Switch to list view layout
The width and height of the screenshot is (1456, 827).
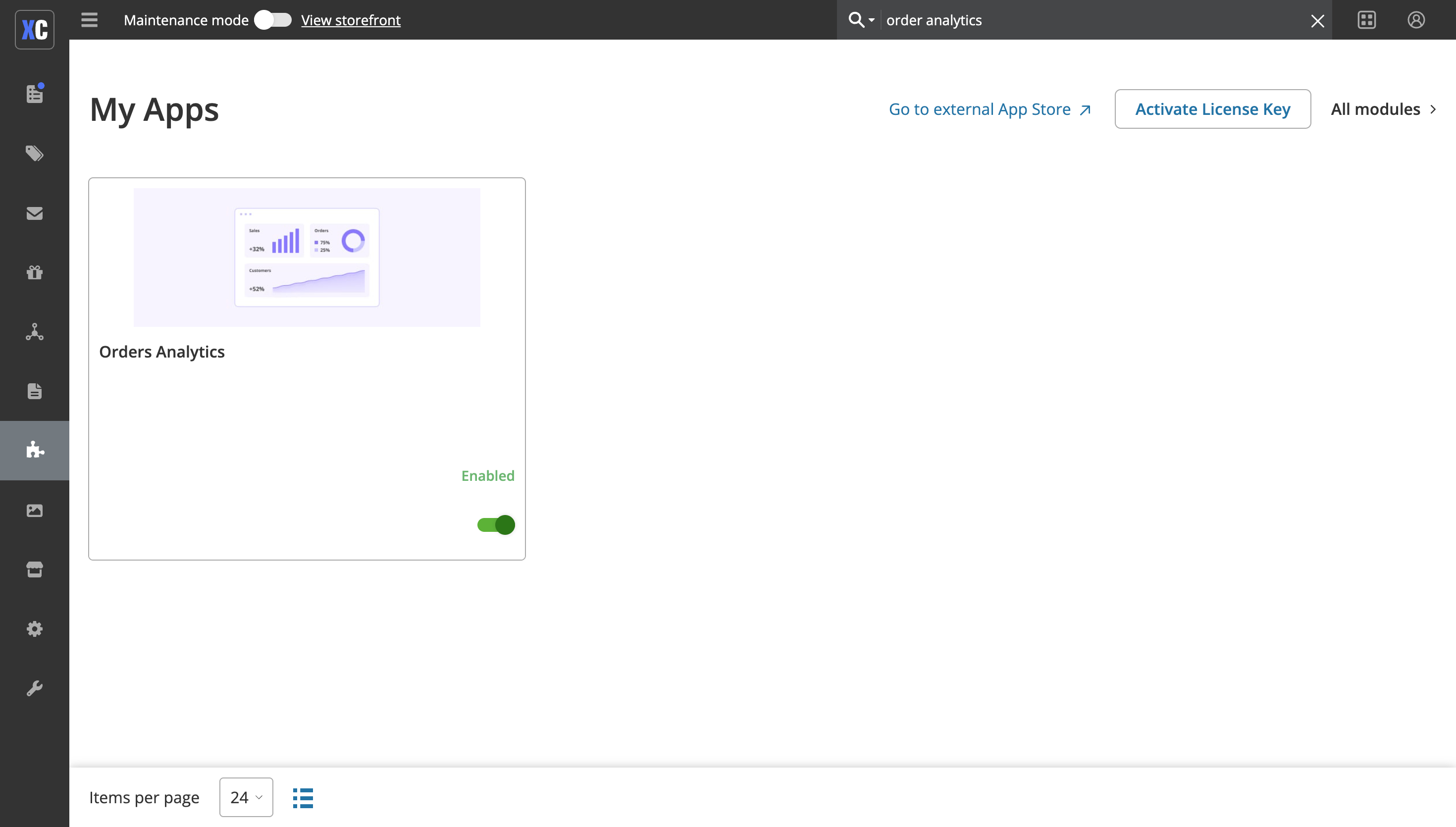pos(303,797)
